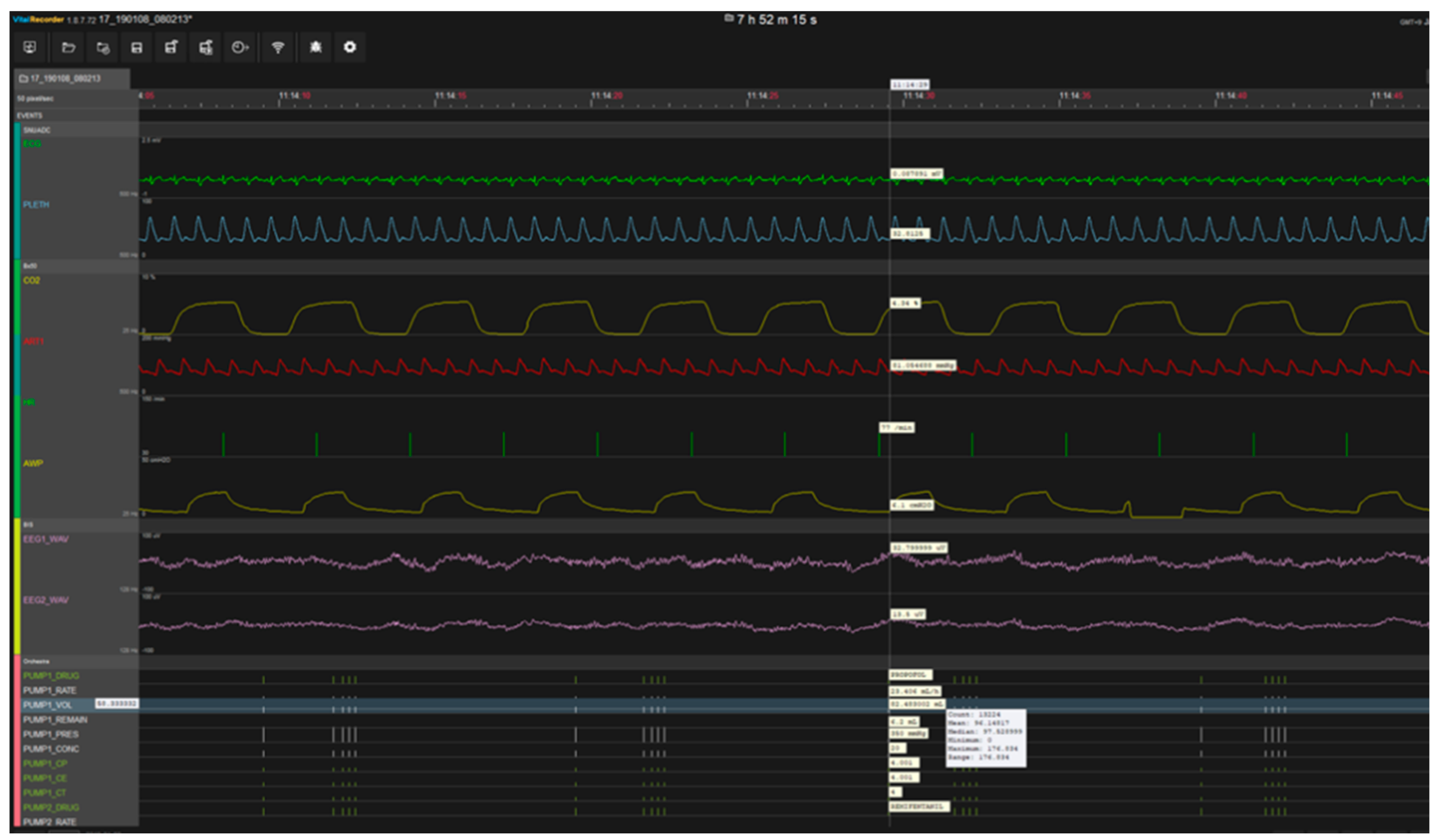
Task: Click the wifi signal toolbar icon
Action: (278, 47)
